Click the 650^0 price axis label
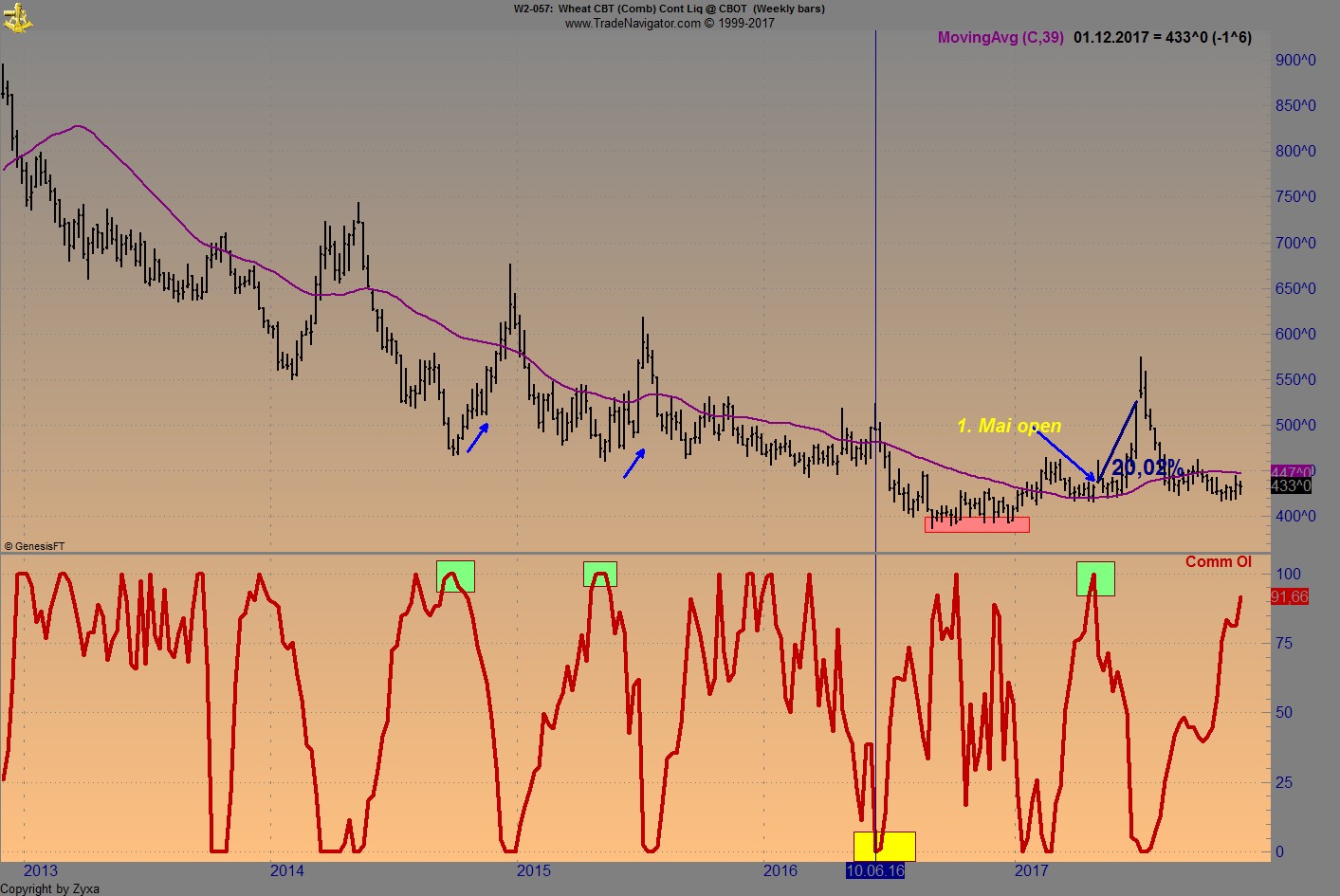Viewport: 1340px width, 896px height. pos(1295,288)
